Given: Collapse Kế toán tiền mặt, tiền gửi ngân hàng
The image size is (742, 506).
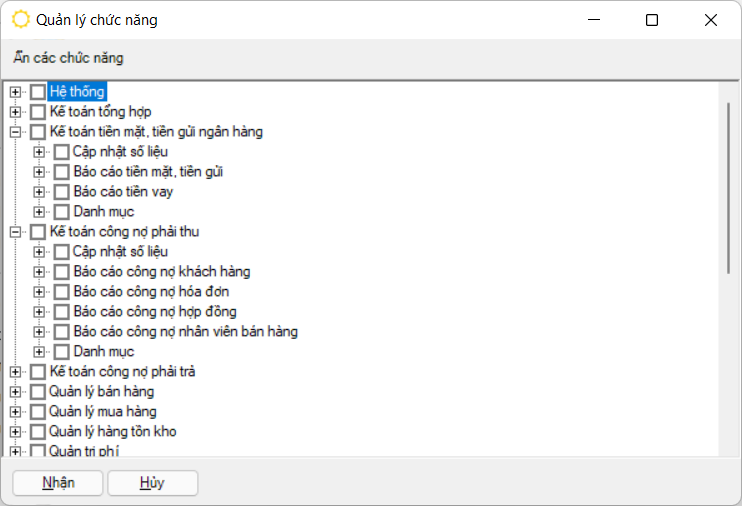Looking at the screenshot, I should coord(15,132).
